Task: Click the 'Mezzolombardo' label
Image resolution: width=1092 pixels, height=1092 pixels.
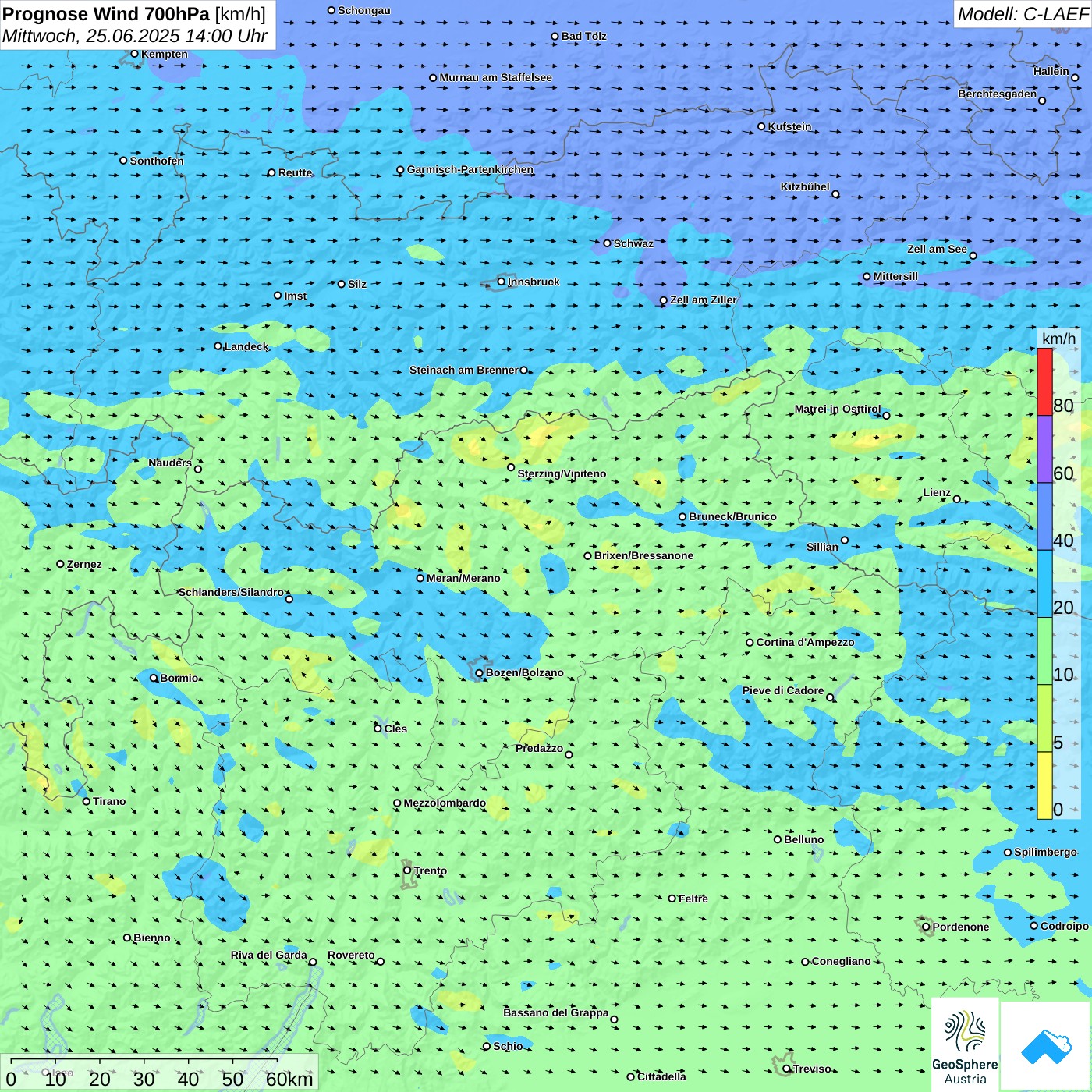Action: click(x=445, y=803)
